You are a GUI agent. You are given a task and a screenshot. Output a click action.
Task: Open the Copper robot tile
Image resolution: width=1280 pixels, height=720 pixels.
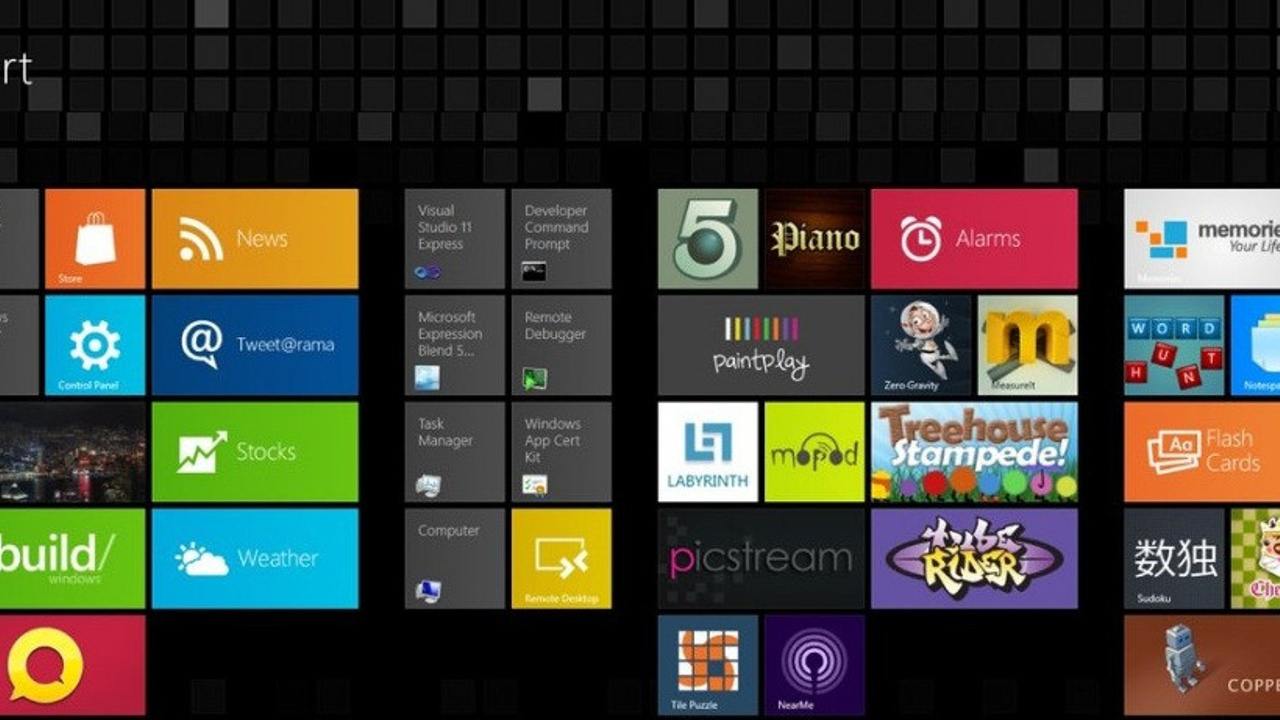[1202, 665]
